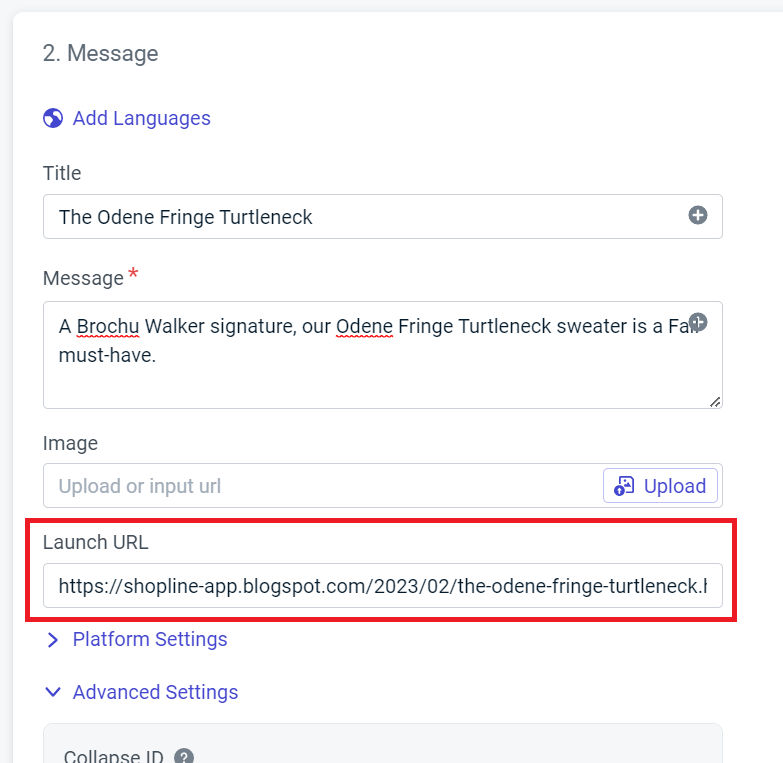The image size is (783, 763).
Task: Click the globe icon beside Add Languages
Action: [53, 119]
